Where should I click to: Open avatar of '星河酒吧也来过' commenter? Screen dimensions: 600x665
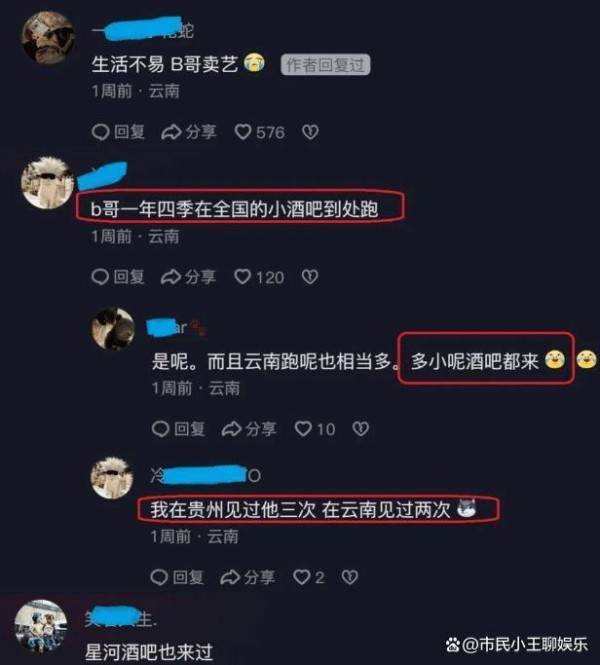tap(41, 626)
